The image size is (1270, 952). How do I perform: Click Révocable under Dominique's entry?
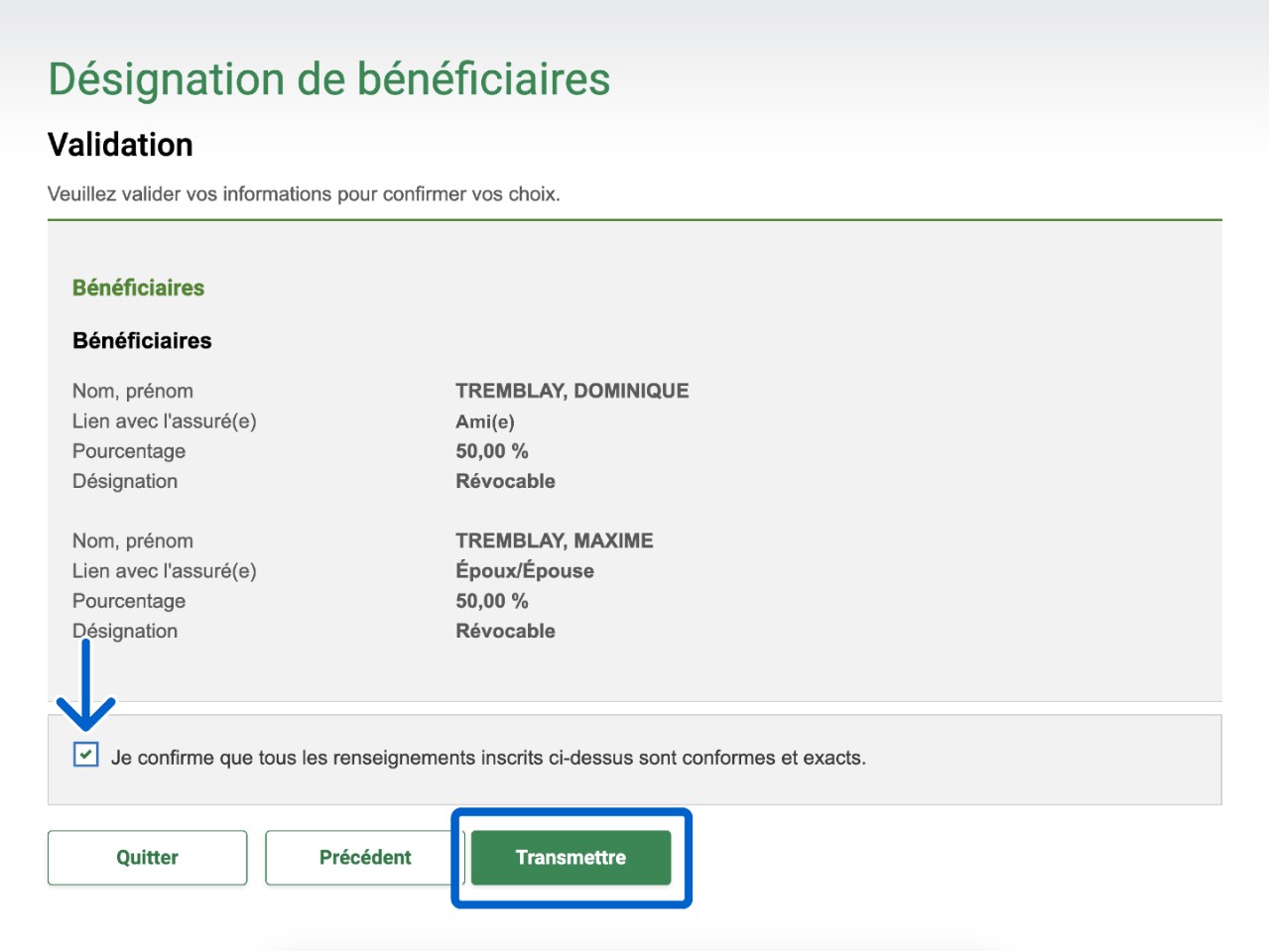pos(505,481)
